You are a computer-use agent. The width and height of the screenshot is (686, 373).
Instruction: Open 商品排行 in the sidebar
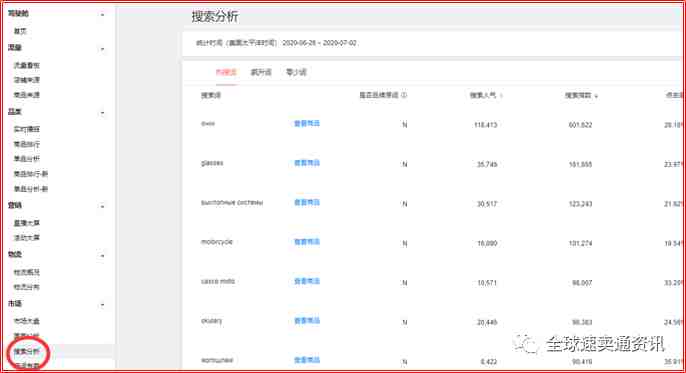tap(27, 144)
